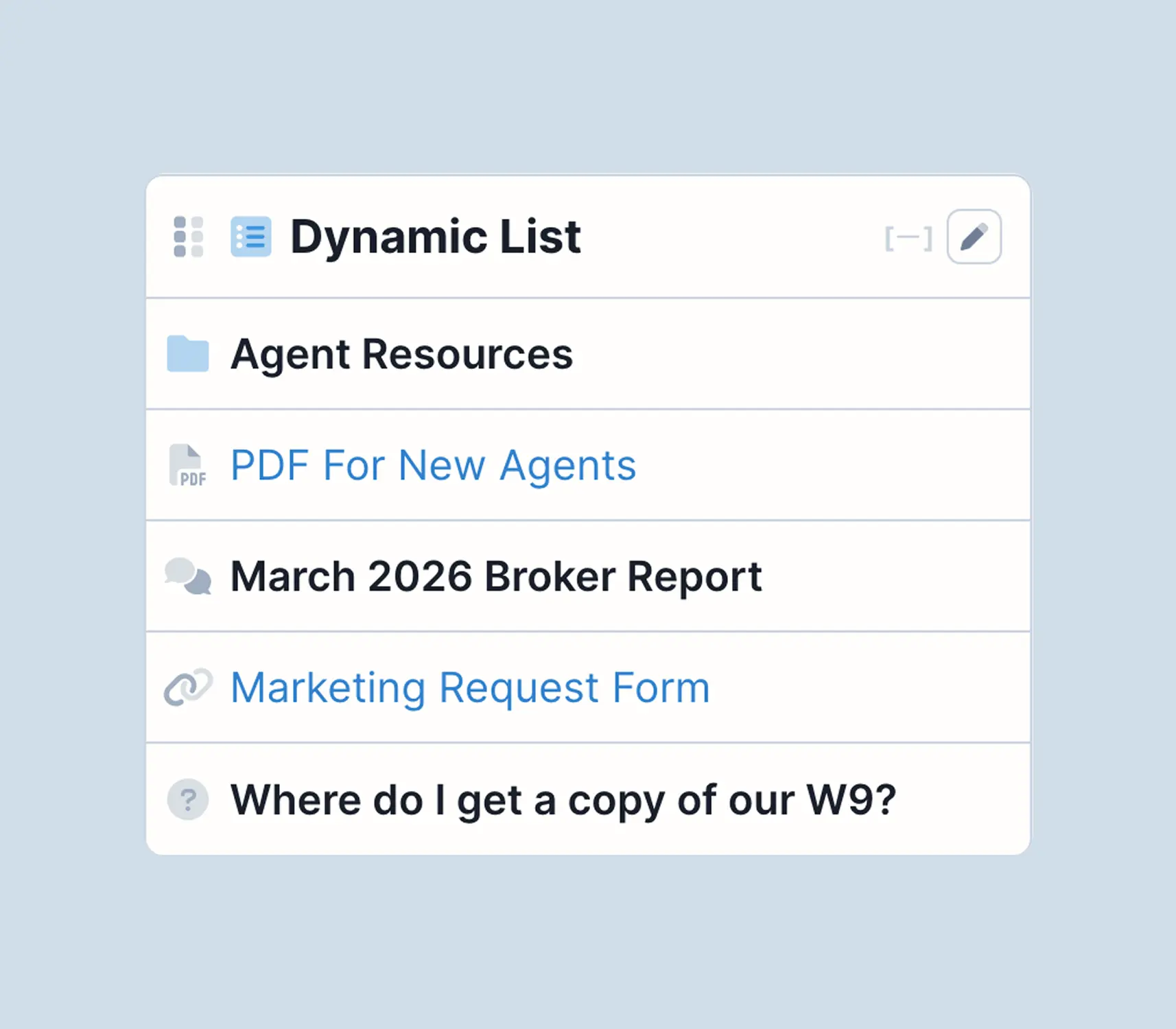
Task: Open the Marketing Request Form link
Action: (x=470, y=687)
